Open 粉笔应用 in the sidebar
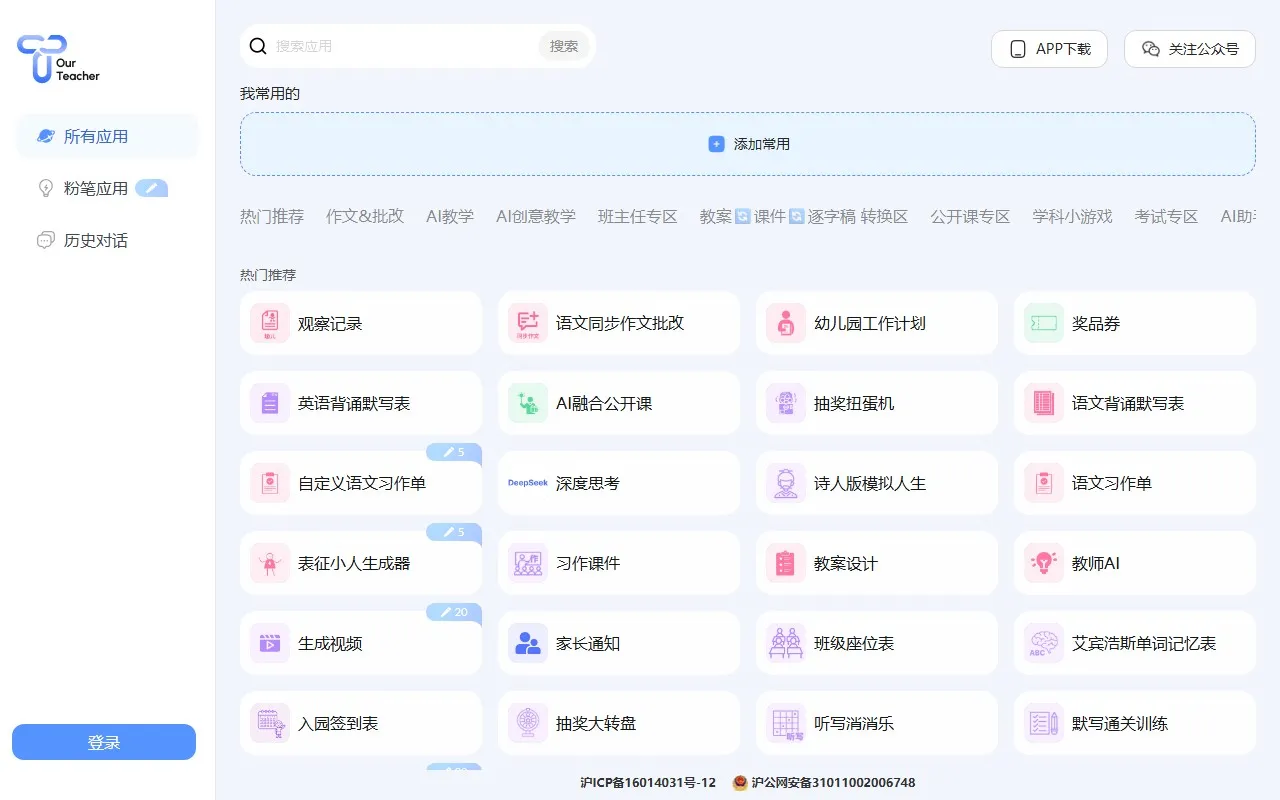This screenshot has height=800, width=1280. click(96, 188)
